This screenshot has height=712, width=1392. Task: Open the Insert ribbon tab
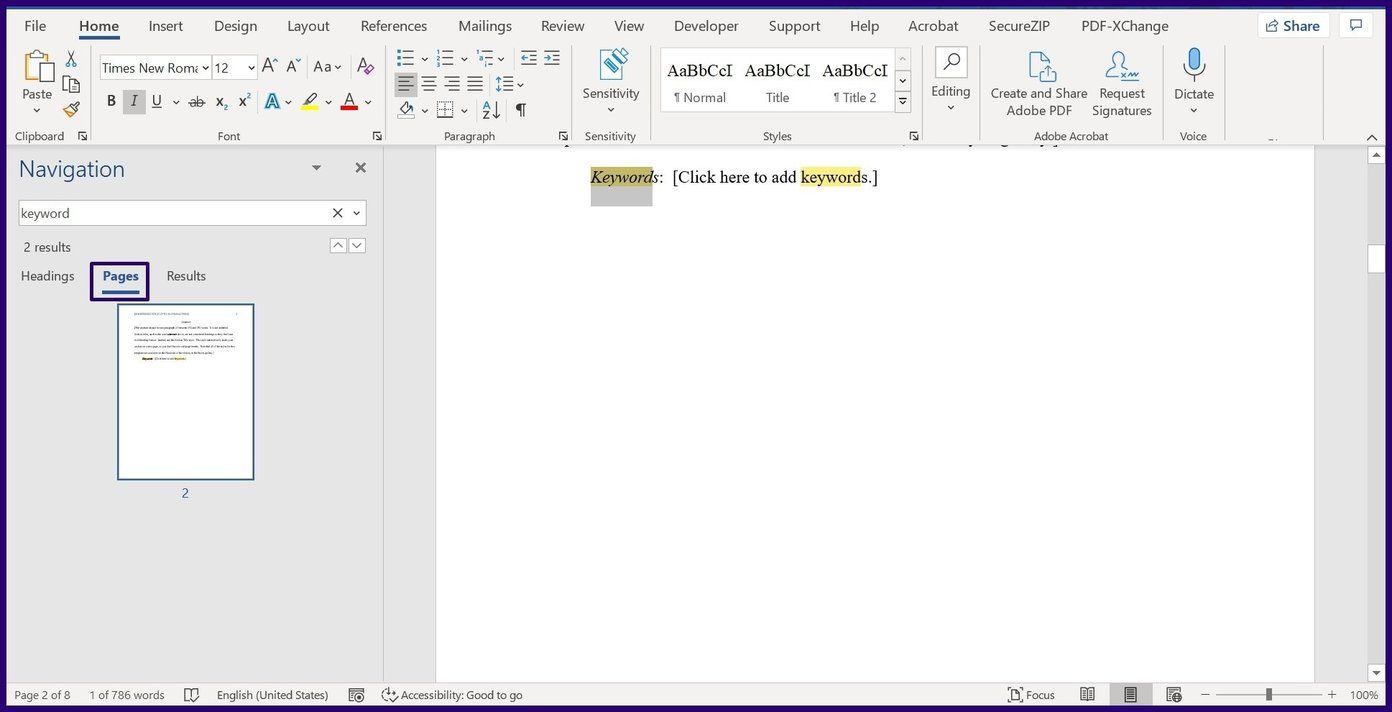point(166,26)
